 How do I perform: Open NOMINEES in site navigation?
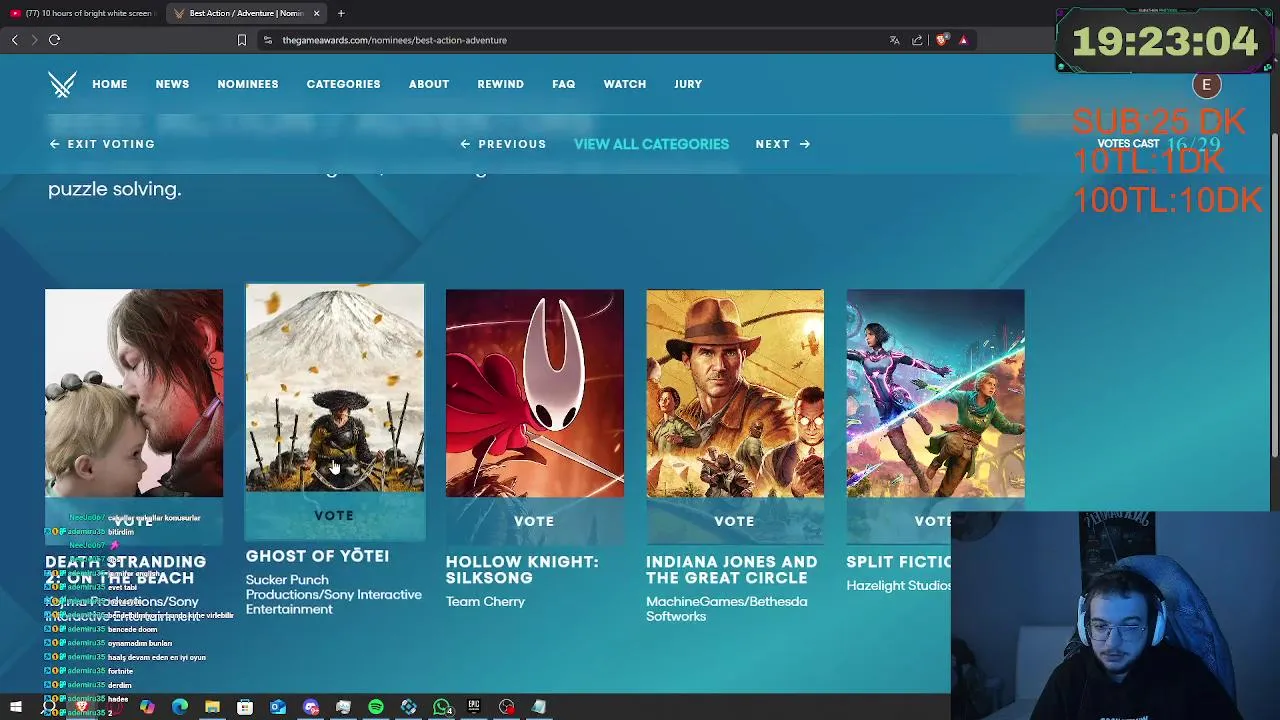pos(248,84)
